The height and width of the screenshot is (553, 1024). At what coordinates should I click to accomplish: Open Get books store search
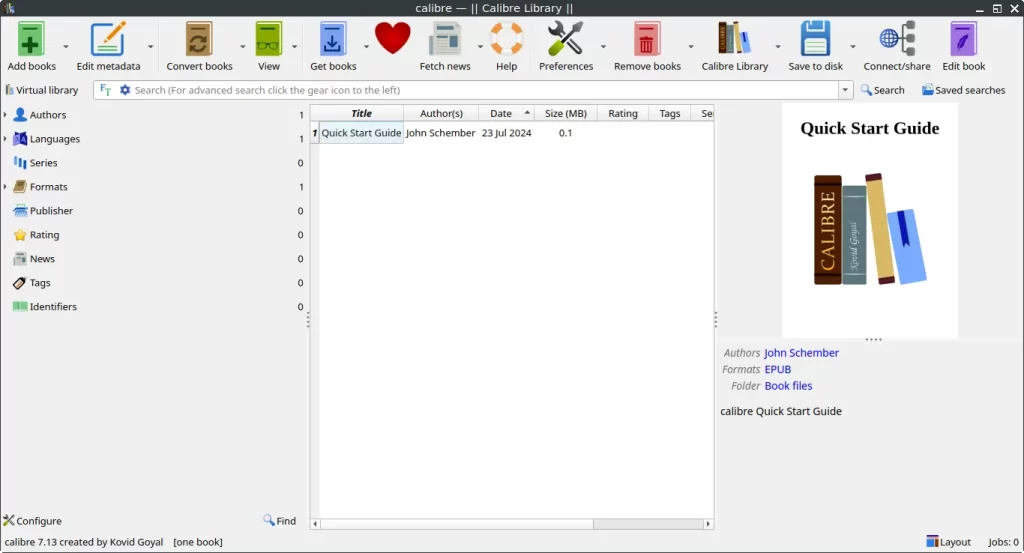[x=333, y=40]
